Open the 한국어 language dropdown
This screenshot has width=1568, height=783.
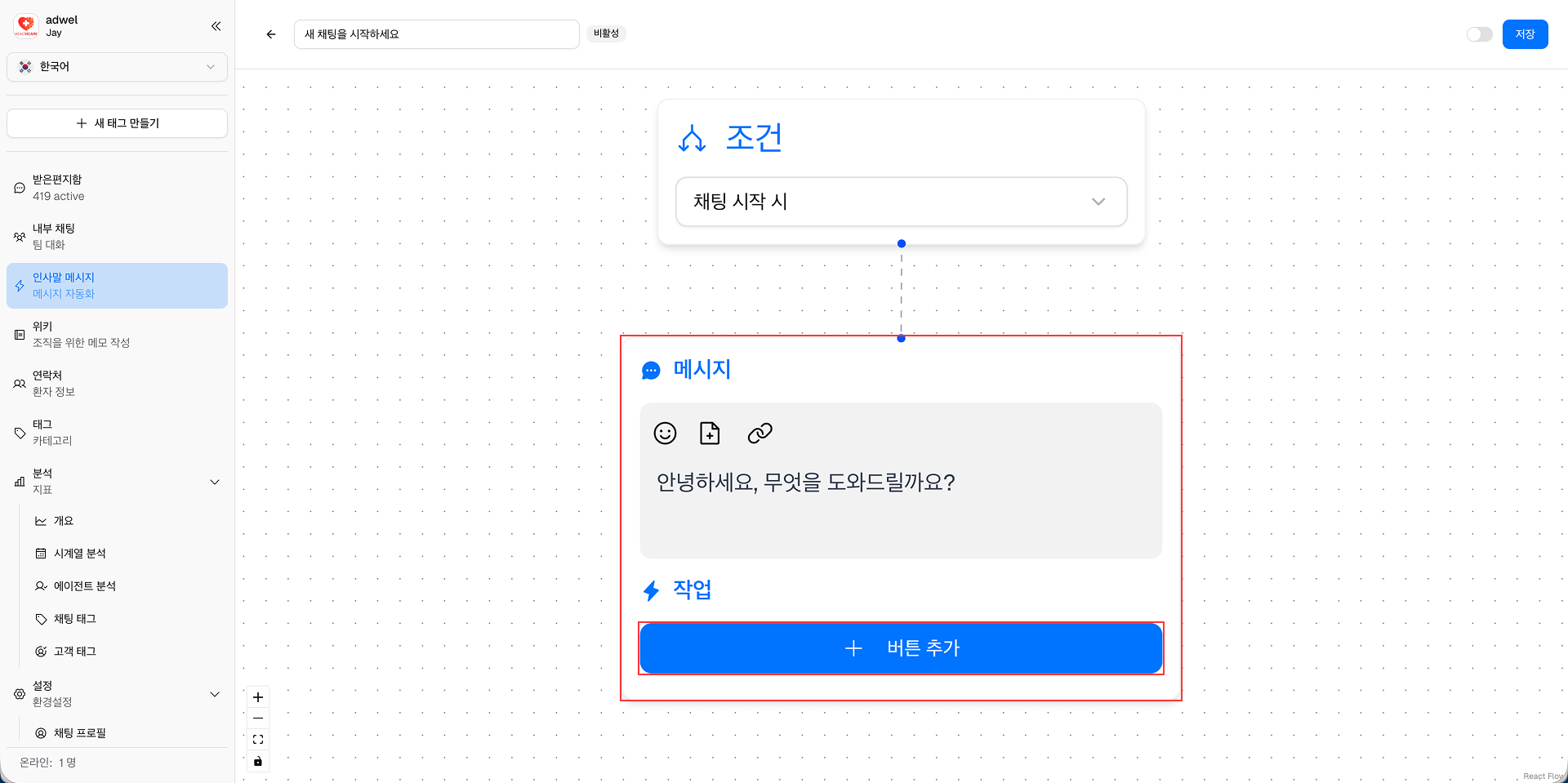tap(117, 67)
